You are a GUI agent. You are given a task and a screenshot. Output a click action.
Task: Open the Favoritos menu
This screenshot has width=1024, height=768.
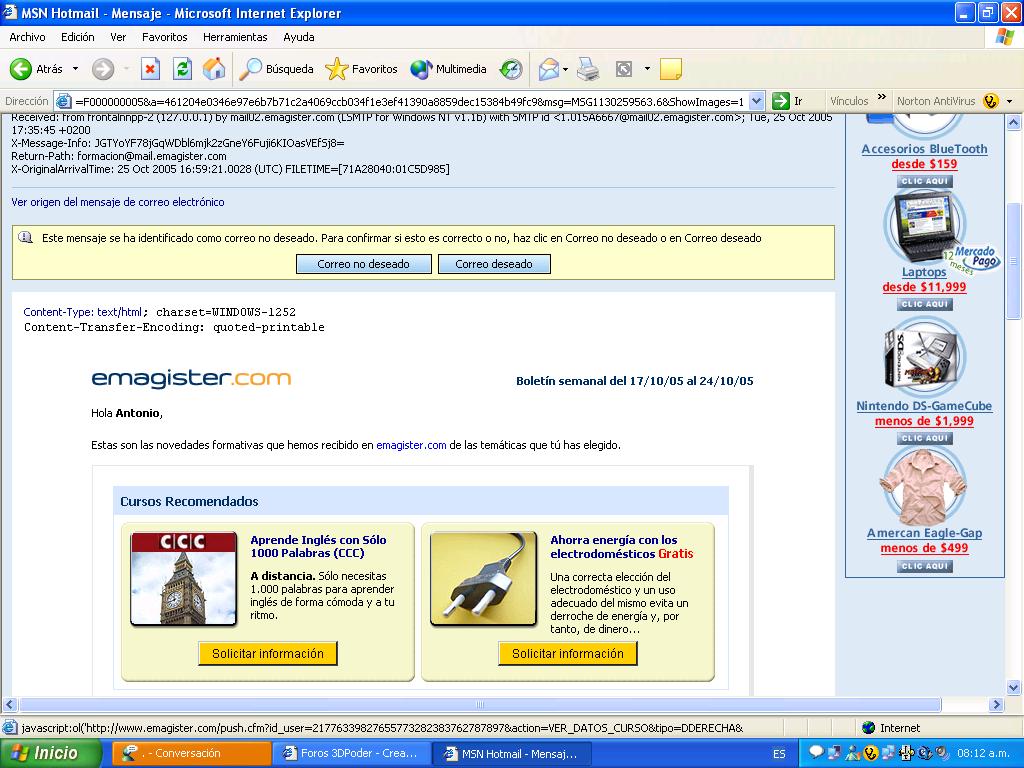pos(165,37)
